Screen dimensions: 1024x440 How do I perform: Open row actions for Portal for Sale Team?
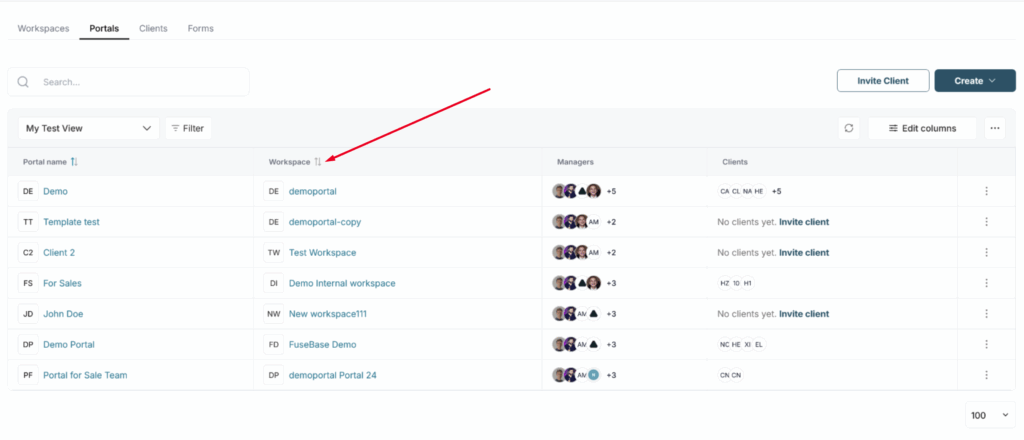point(986,375)
